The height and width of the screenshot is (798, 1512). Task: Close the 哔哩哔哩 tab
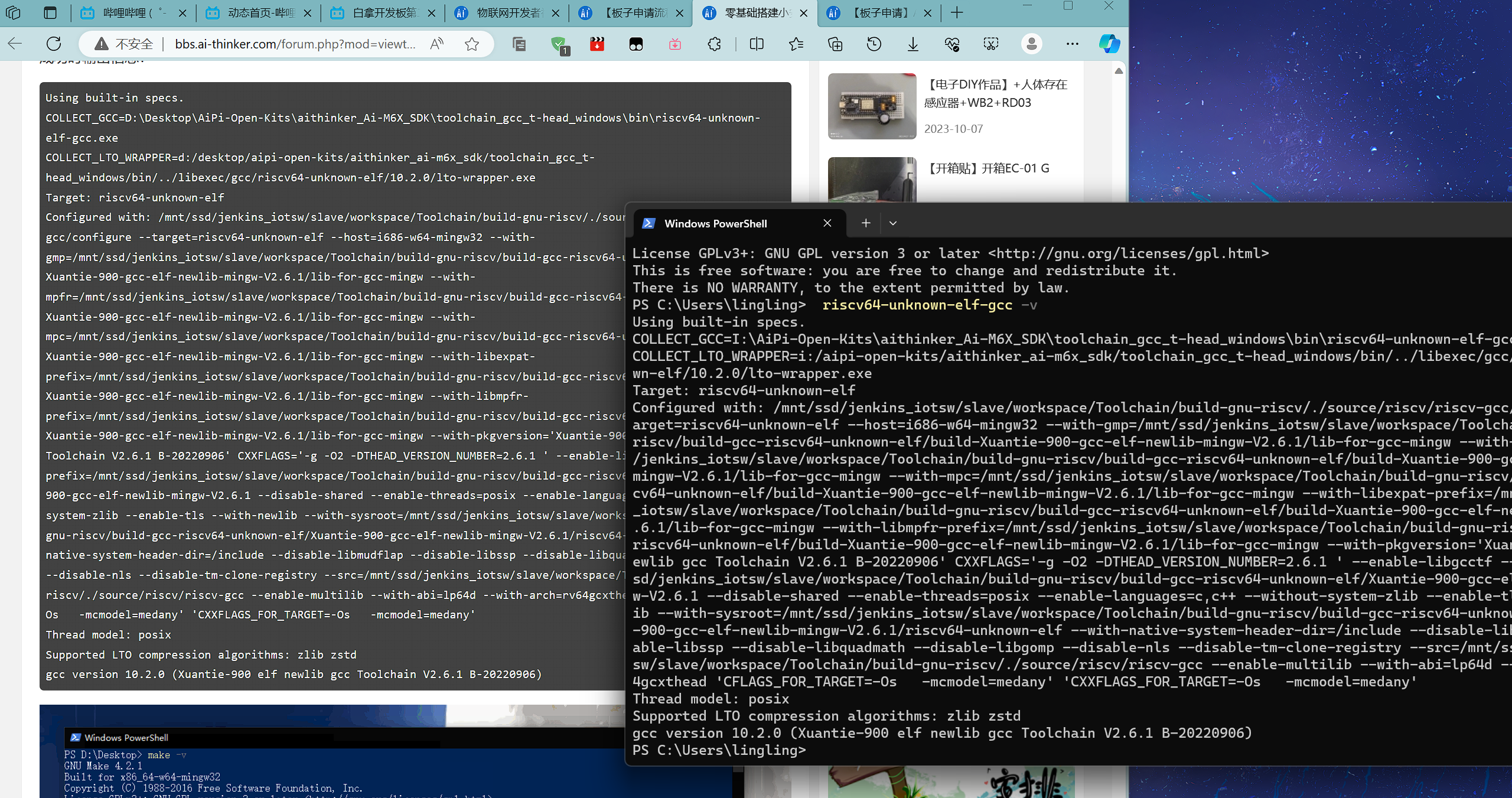coord(183,12)
